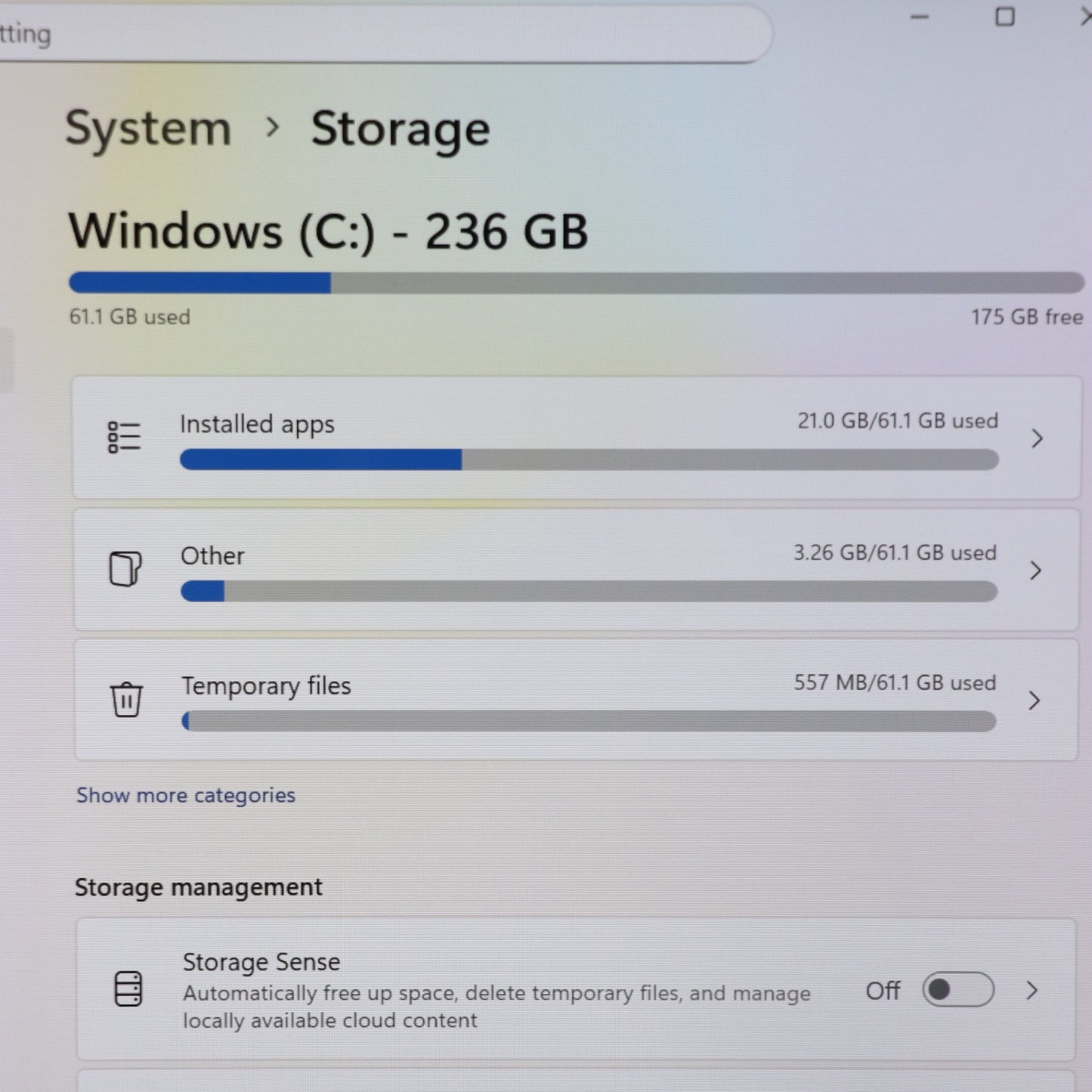The height and width of the screenshot is (1092, 1092).
Task: Toggle the Storage Sense switch
Action: [957, 989]
